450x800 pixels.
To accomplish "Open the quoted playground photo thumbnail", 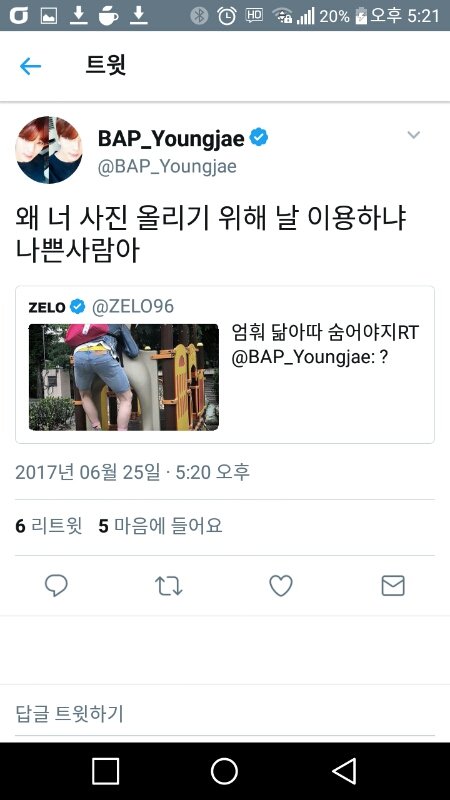I will 124,377.
